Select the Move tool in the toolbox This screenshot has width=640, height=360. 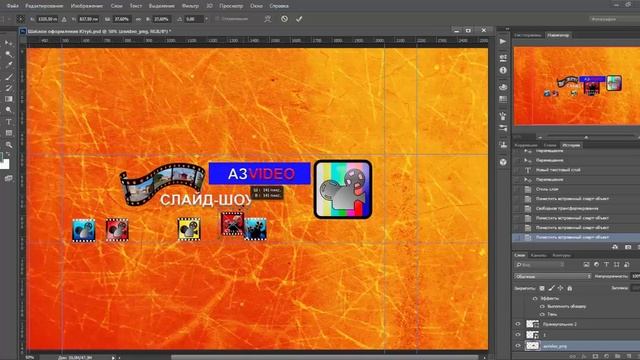point(8,42)
